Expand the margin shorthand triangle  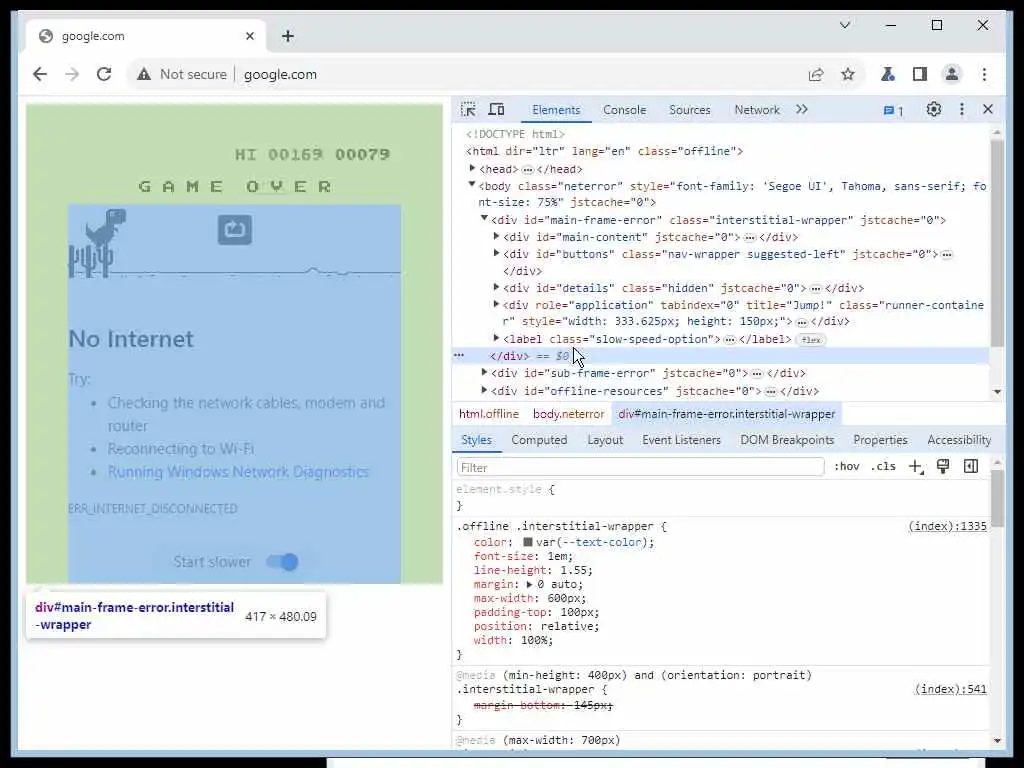tap(530, 584)
